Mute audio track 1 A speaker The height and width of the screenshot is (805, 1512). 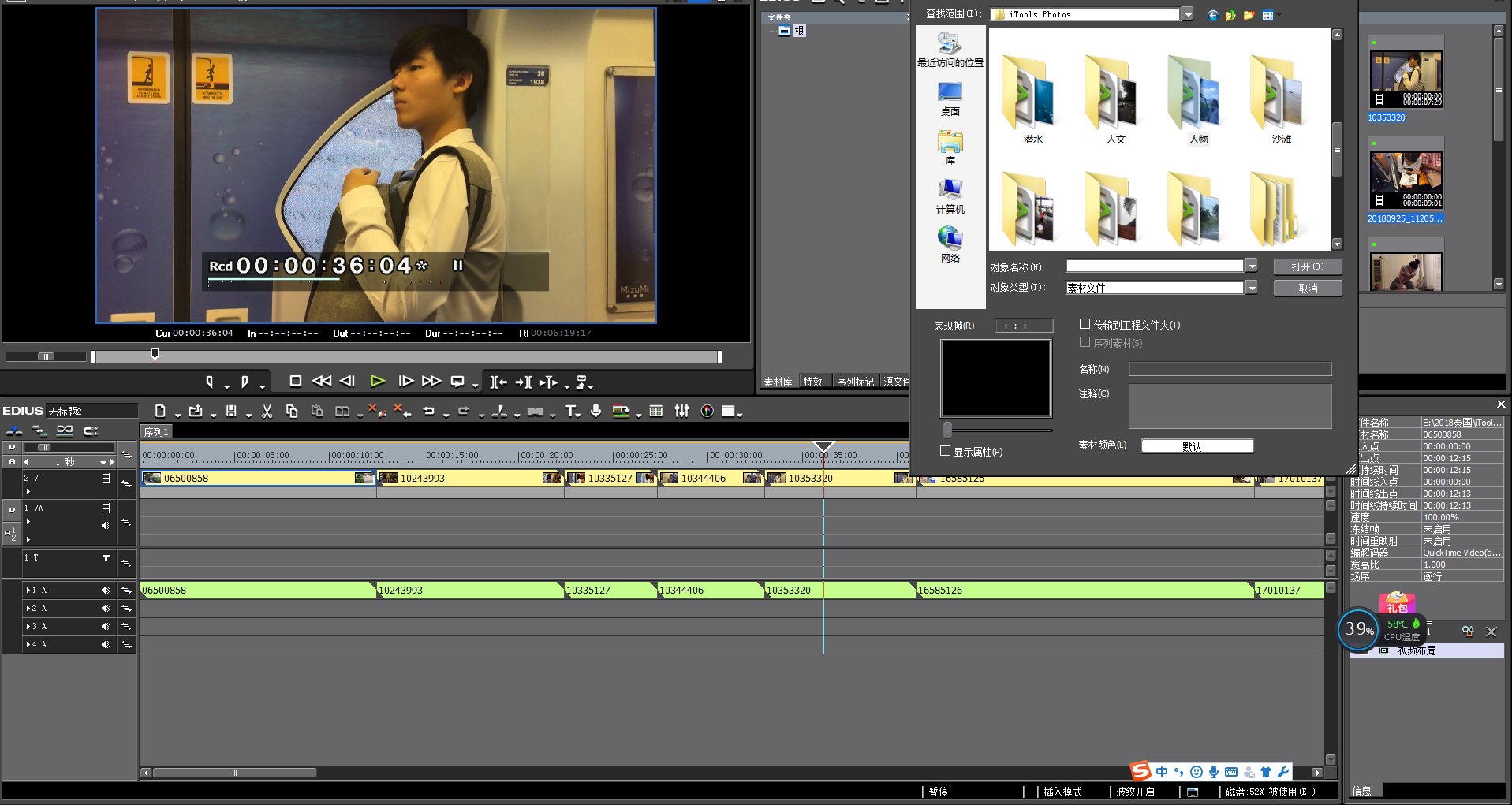[x=105, y=590]
